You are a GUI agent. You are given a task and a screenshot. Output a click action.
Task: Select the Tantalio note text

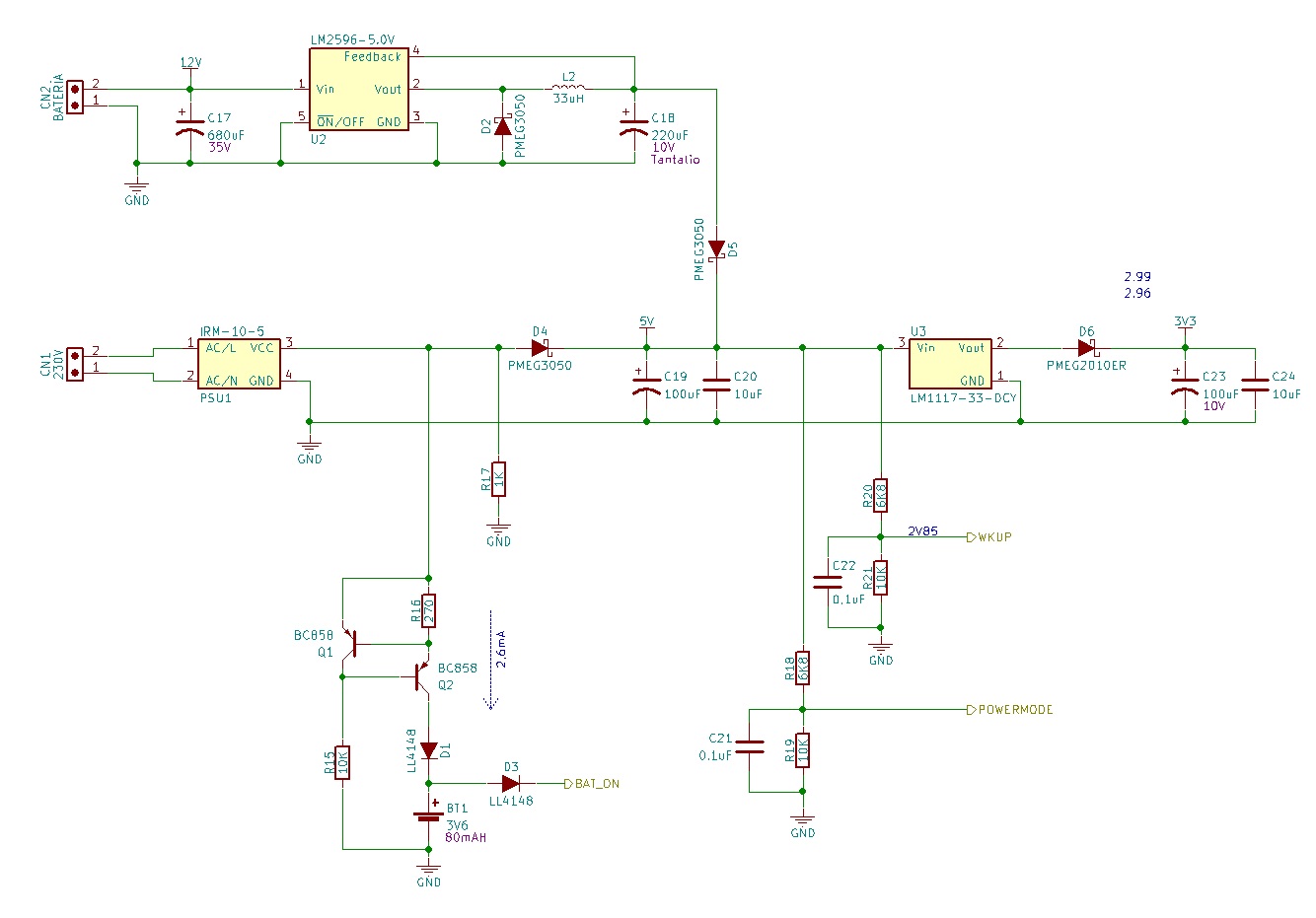click(676, 160)
